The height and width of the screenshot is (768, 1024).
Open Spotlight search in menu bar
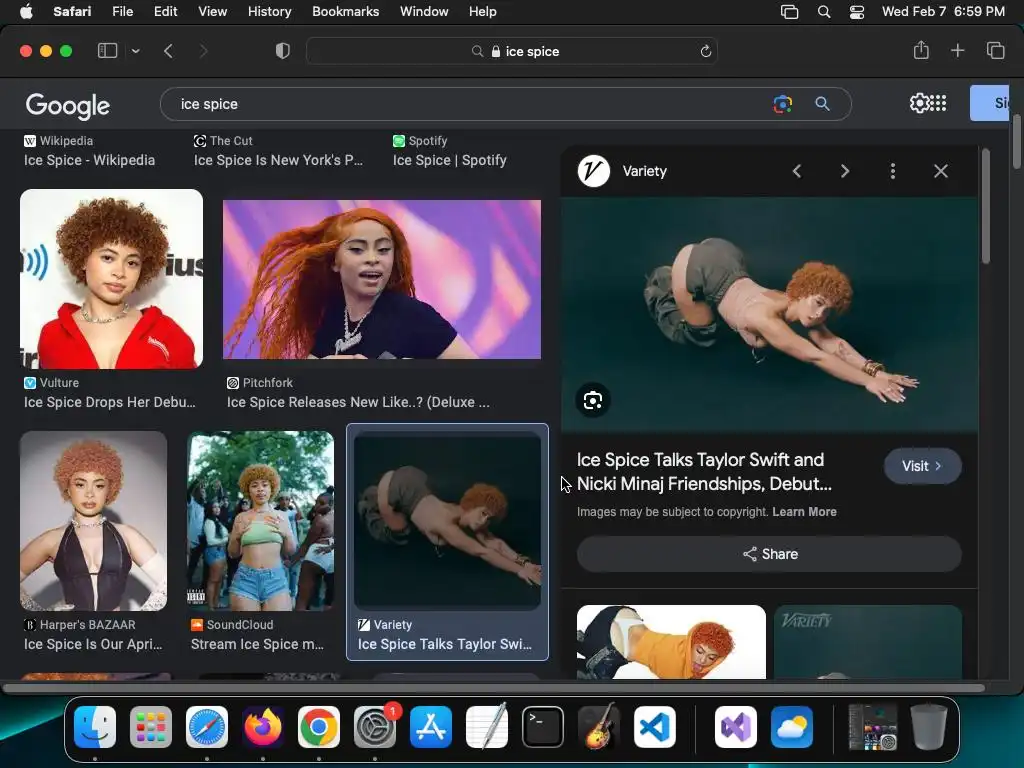coord(824,11)
